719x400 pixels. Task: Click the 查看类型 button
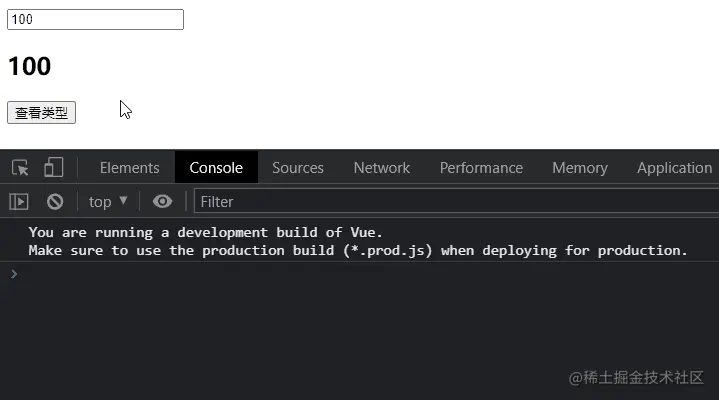pos(41,112)
